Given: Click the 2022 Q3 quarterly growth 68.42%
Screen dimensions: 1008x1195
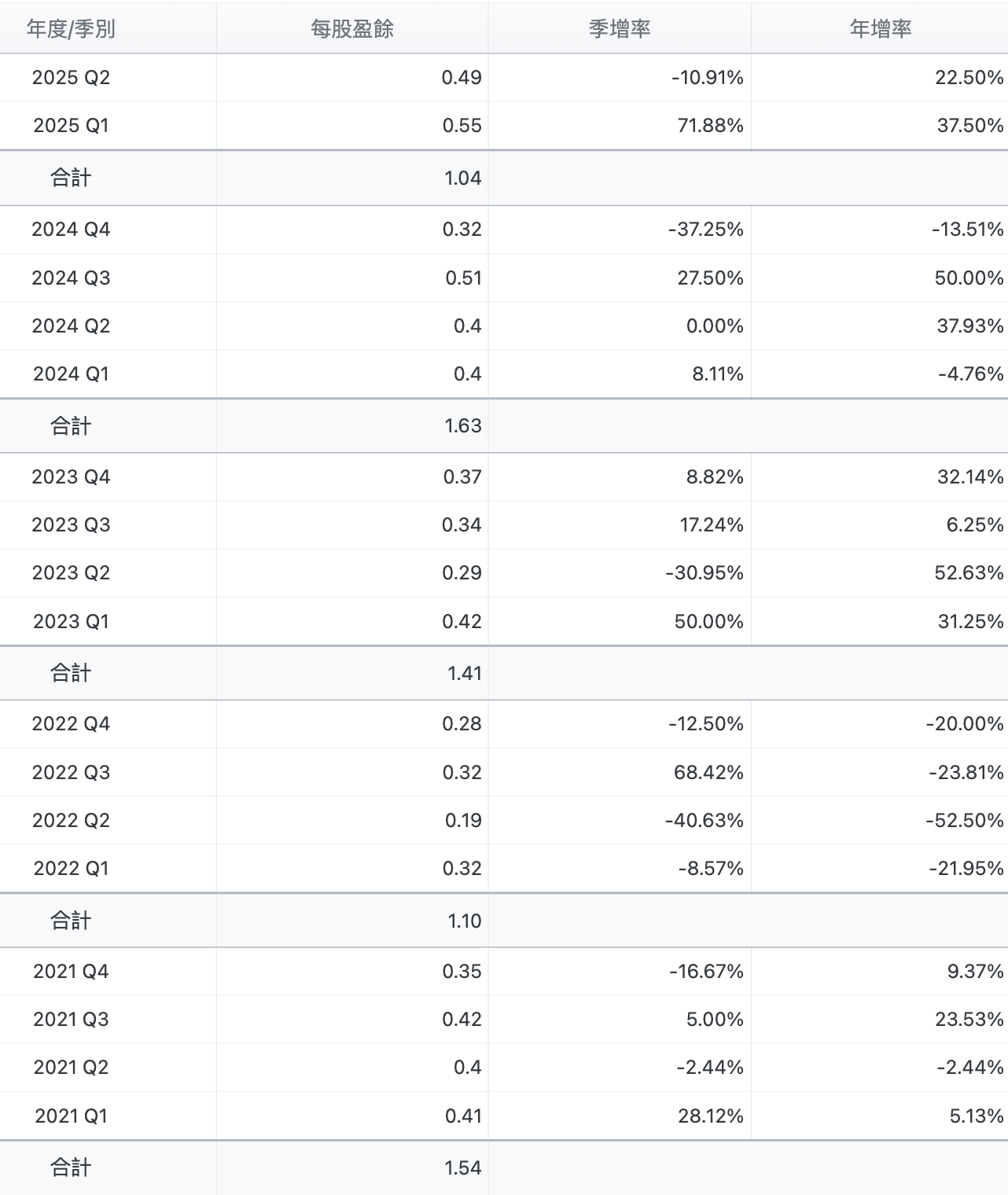Looking at the screenshot, I should point(708,773).
